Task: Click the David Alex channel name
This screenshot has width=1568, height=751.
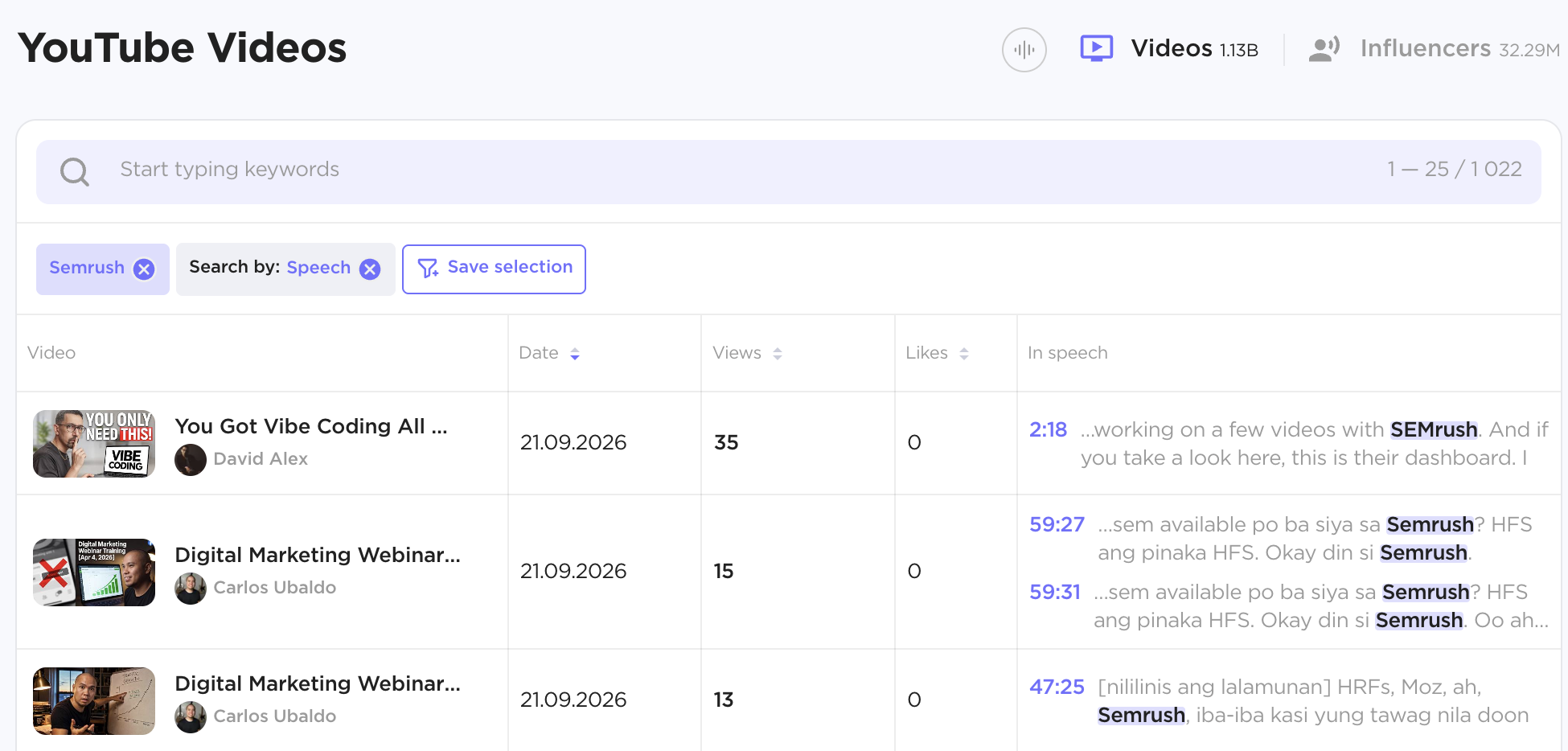Action: tap(261, 459)
